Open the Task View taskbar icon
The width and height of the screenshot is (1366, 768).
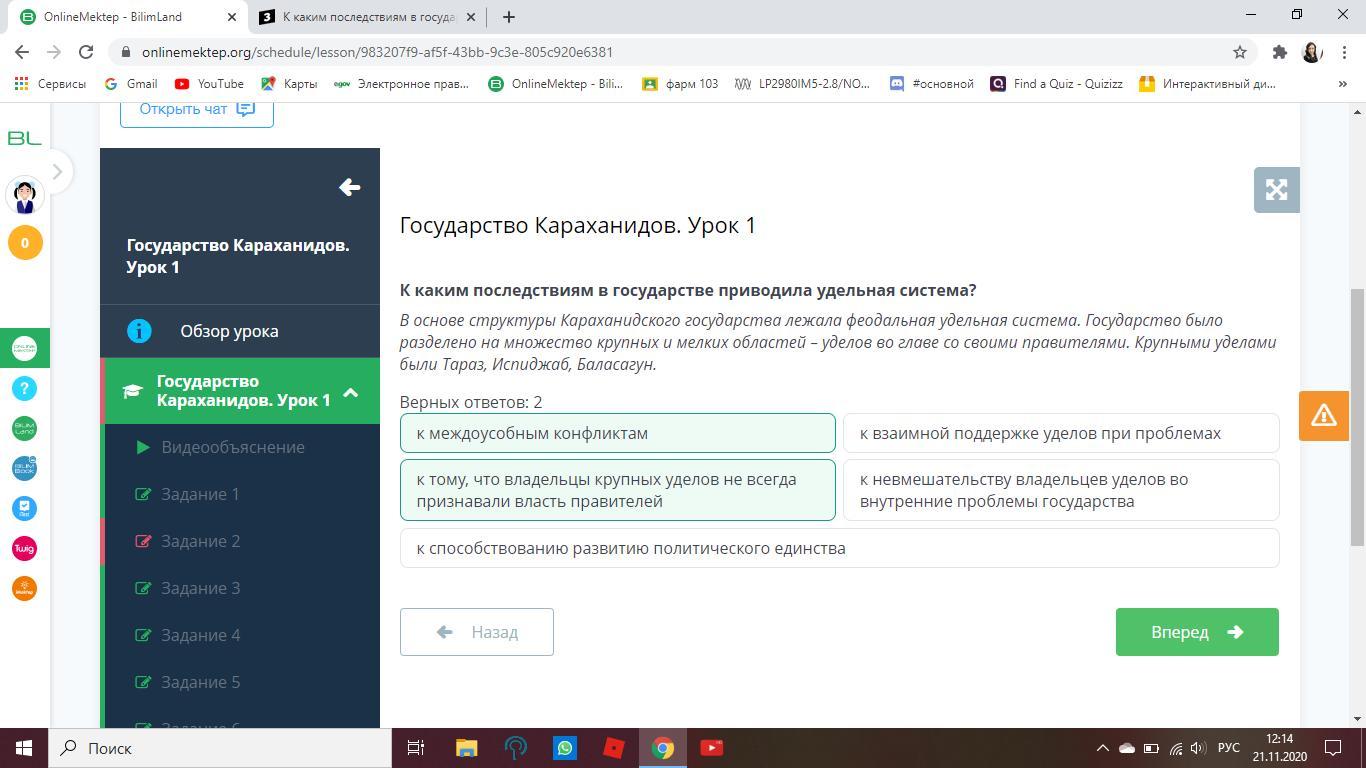[416, 748]
